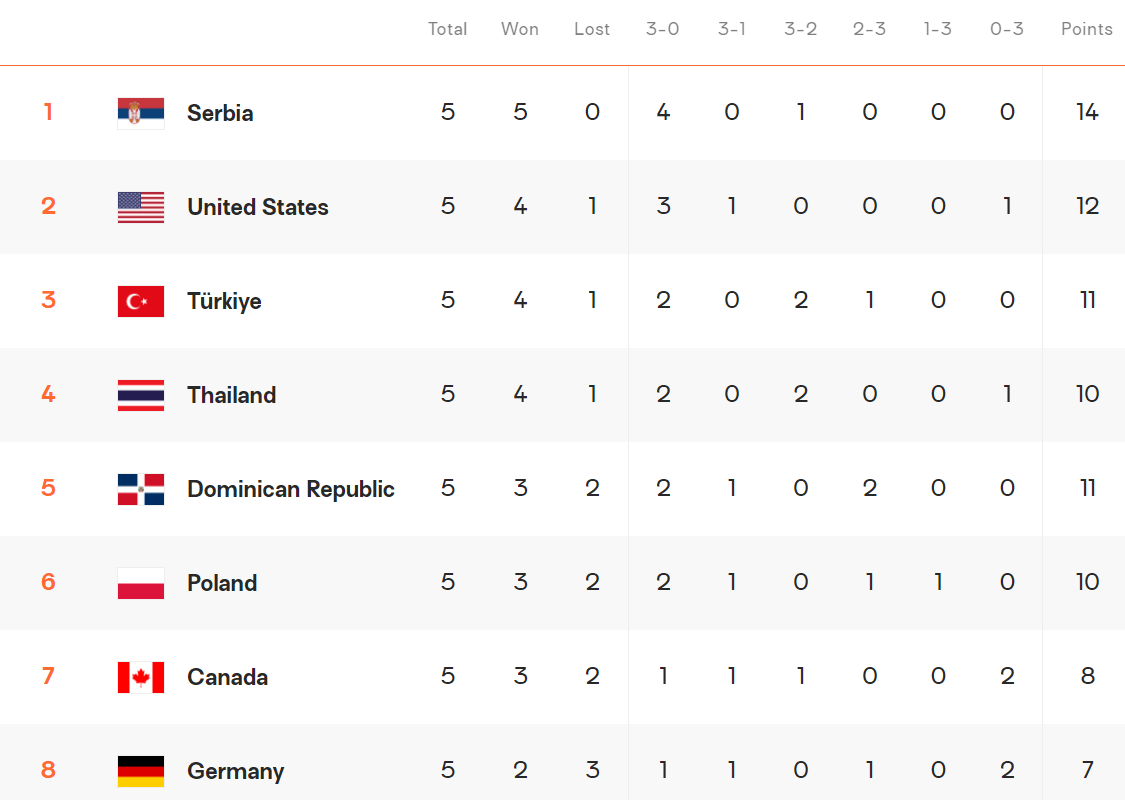Screen dimensions: 1125x800
Task: Open the Serbia team link
Action: (x=220, y=113)
